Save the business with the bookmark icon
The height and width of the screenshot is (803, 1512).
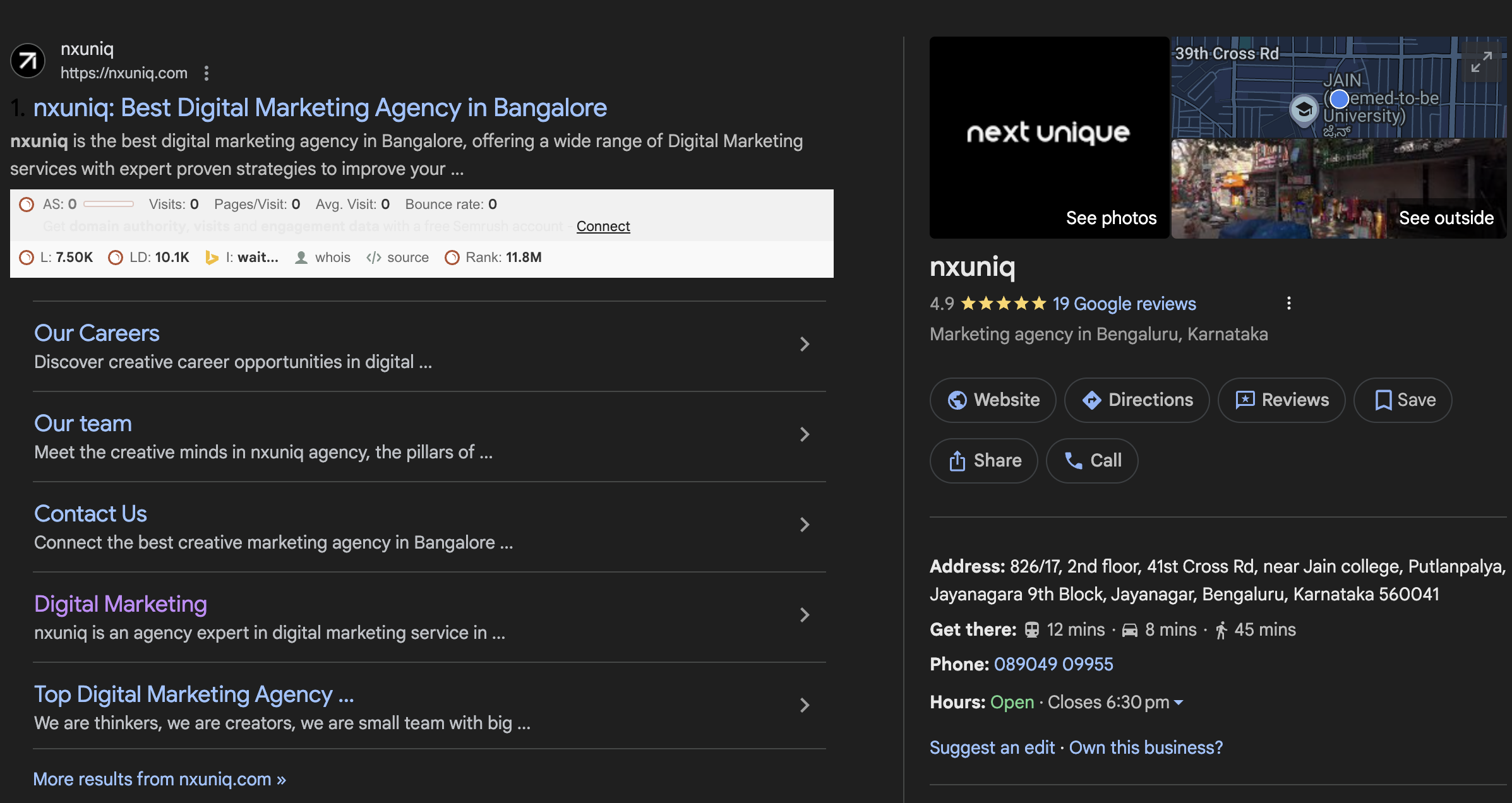coord(1383,400)
